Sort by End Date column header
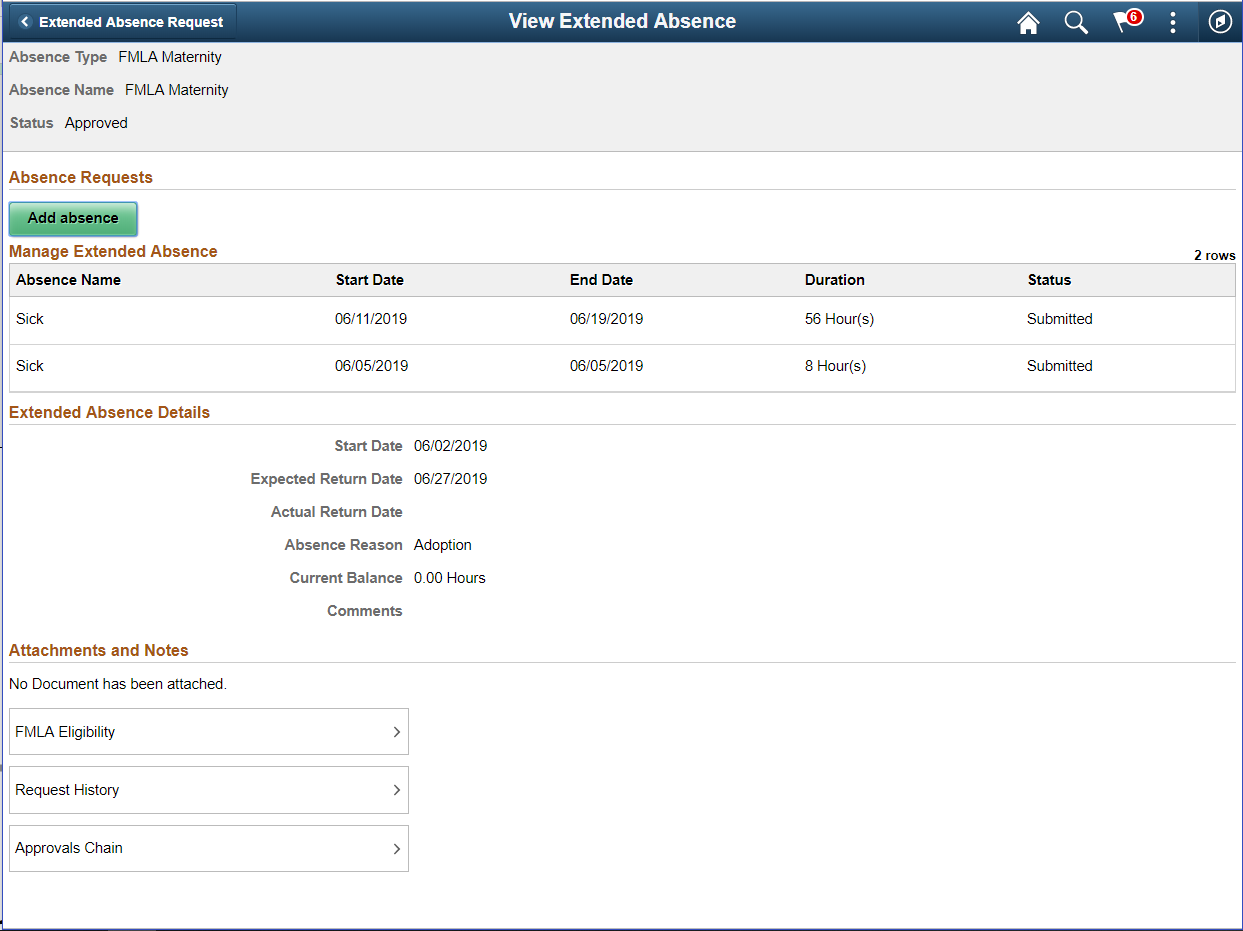This screenshot has height=931, width=1243. (602, 280)
